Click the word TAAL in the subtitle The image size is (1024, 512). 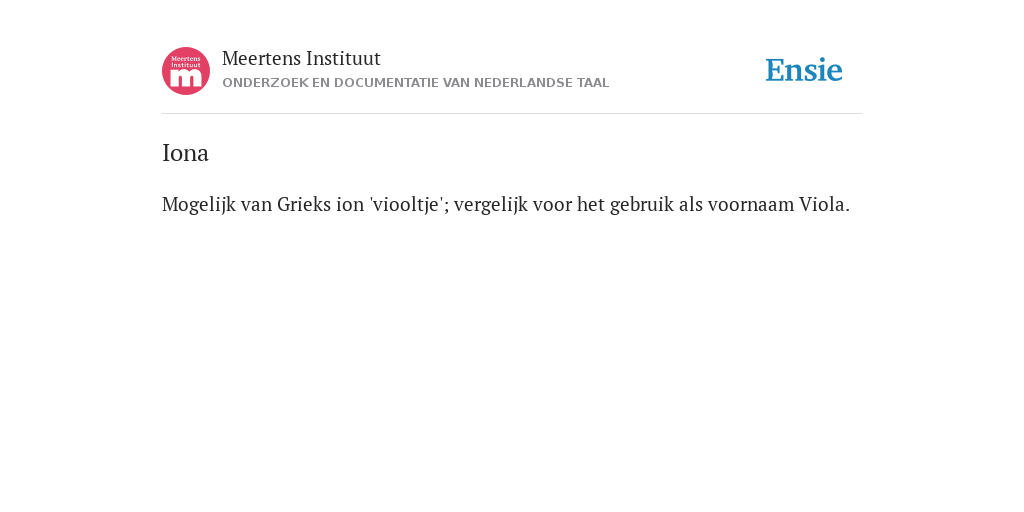(593, 83)
